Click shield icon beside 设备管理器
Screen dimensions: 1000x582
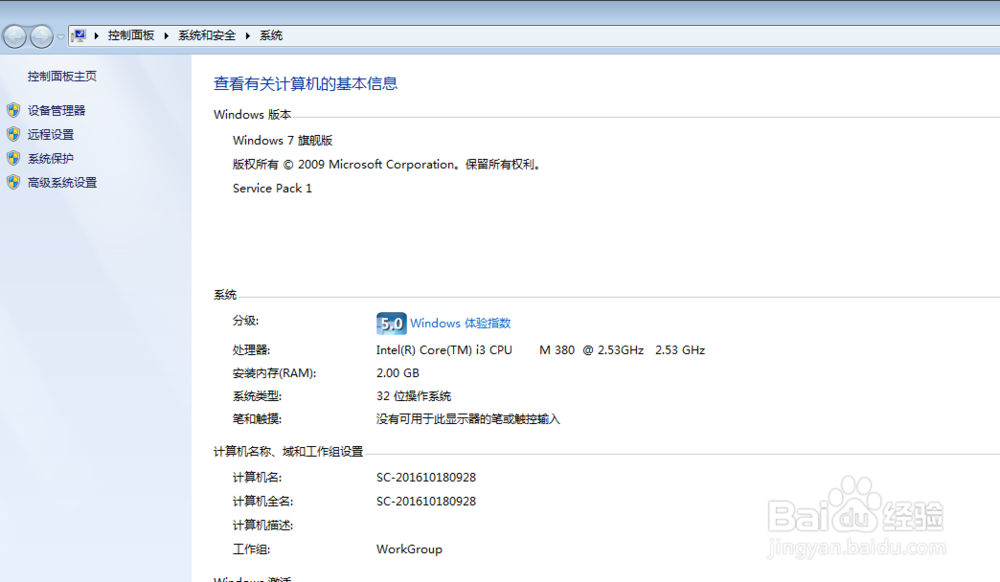(x=13, y=110)
